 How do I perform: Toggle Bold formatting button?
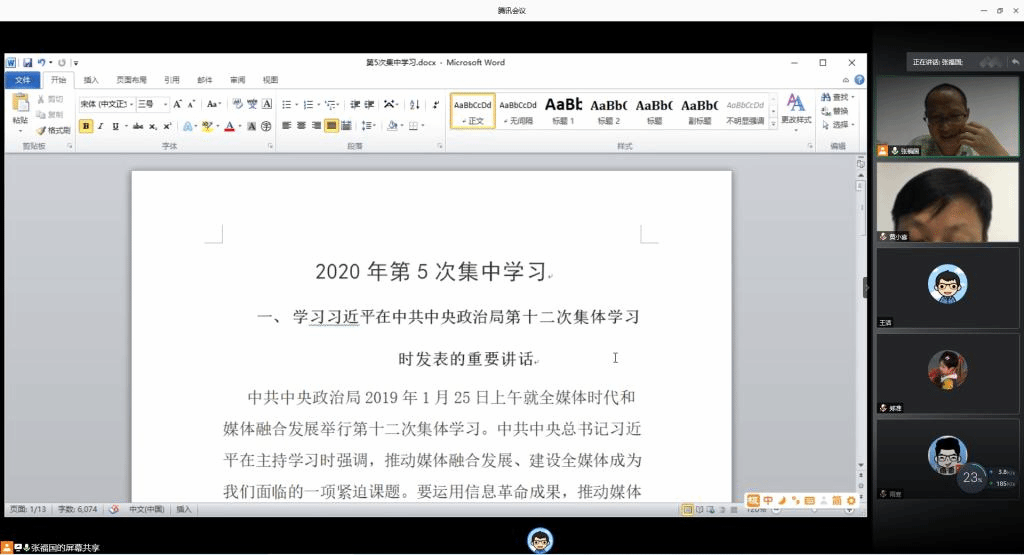[86, 126]
